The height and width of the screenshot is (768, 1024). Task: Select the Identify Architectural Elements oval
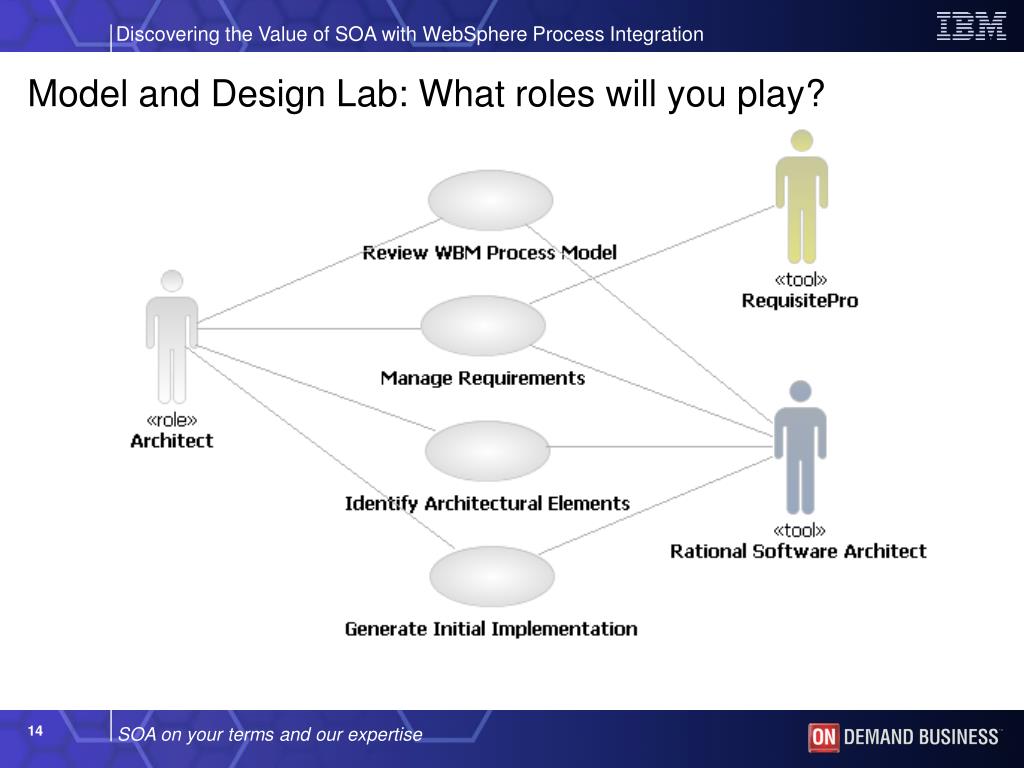coord(487,451)
